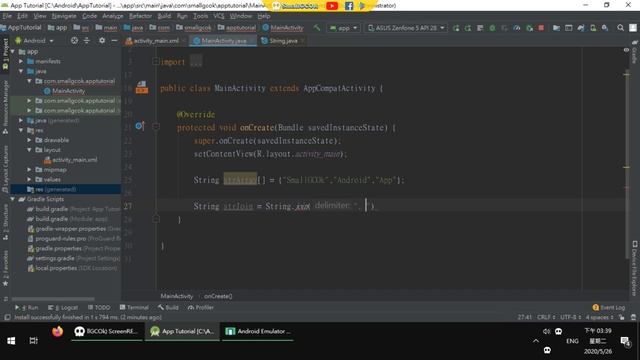Open the VCS menu

click(x=219, y=16)
